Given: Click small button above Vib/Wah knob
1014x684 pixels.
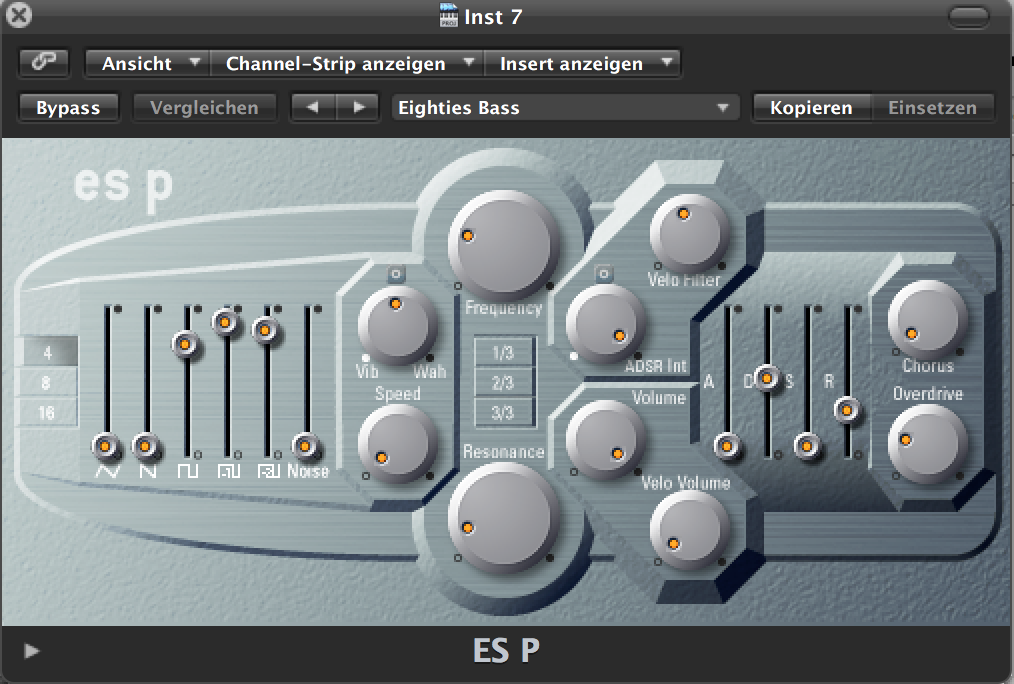Looking at the screenshot, I should (x=396, y=274).
